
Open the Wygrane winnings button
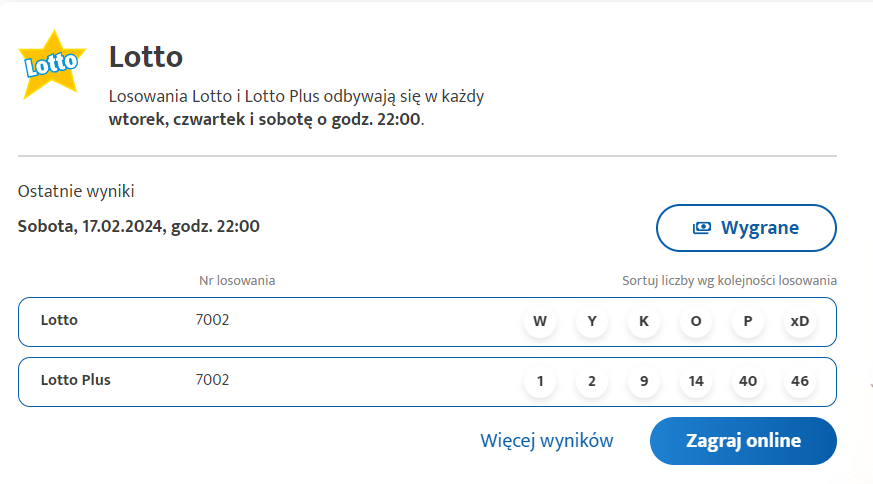746,228
